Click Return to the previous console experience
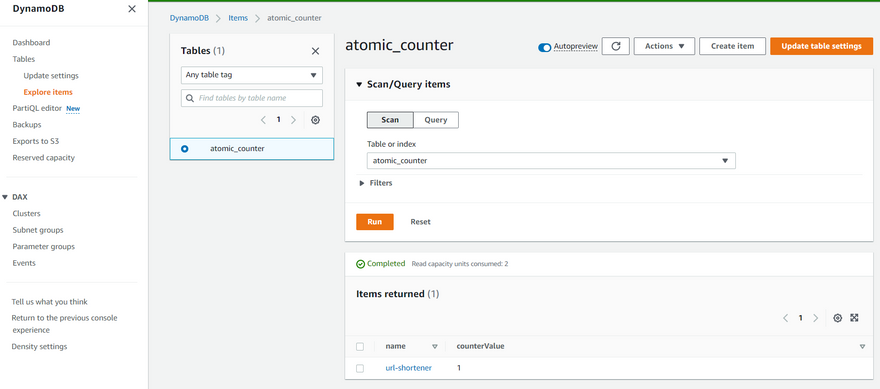This screenshot has height=389, width=880. [x=65, y=324]
